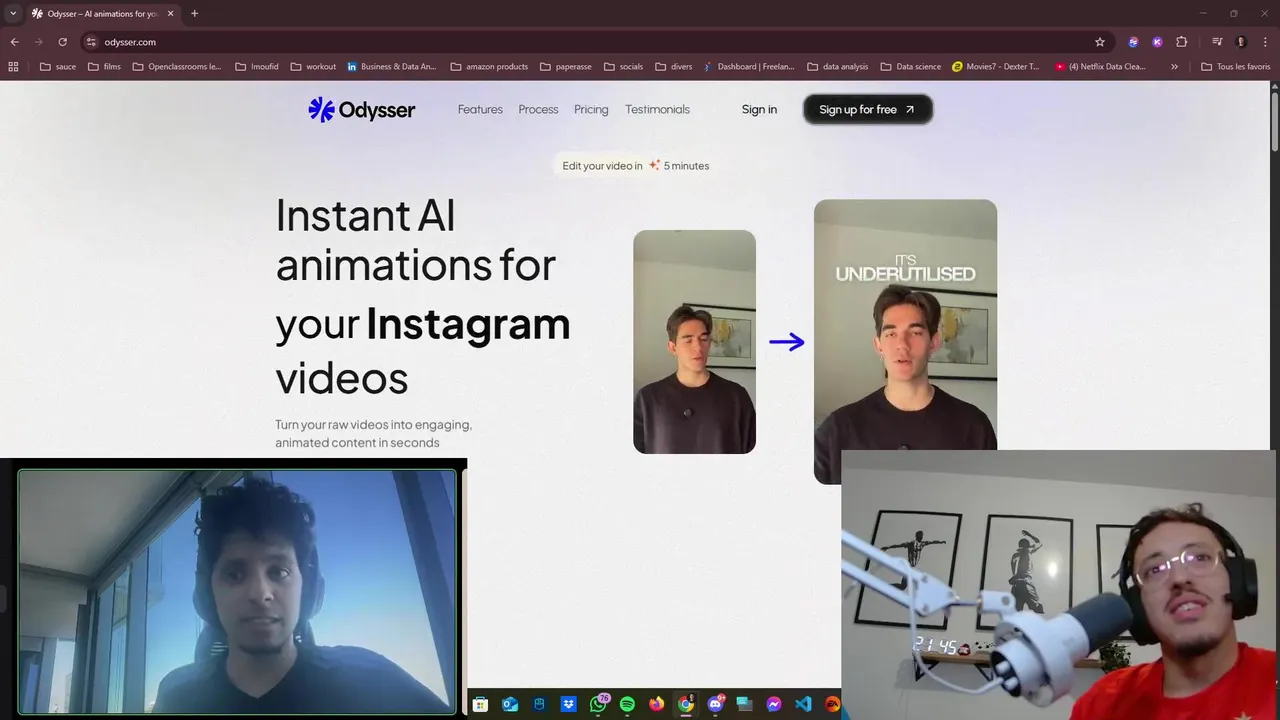1280x720 pixels.
Task: Open Outlook from the taskbar
Action: 510,704
